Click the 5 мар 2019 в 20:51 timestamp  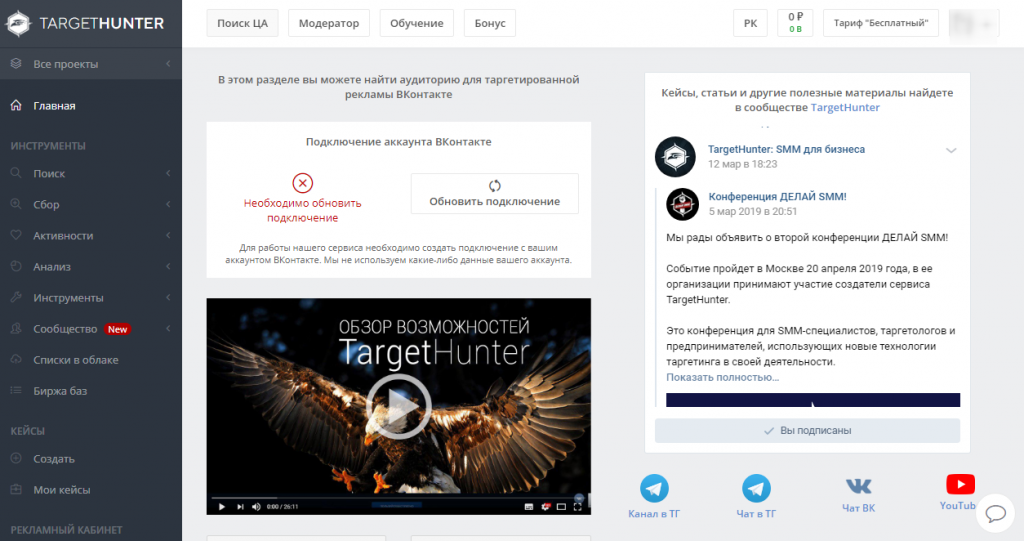tap(753, 211)
